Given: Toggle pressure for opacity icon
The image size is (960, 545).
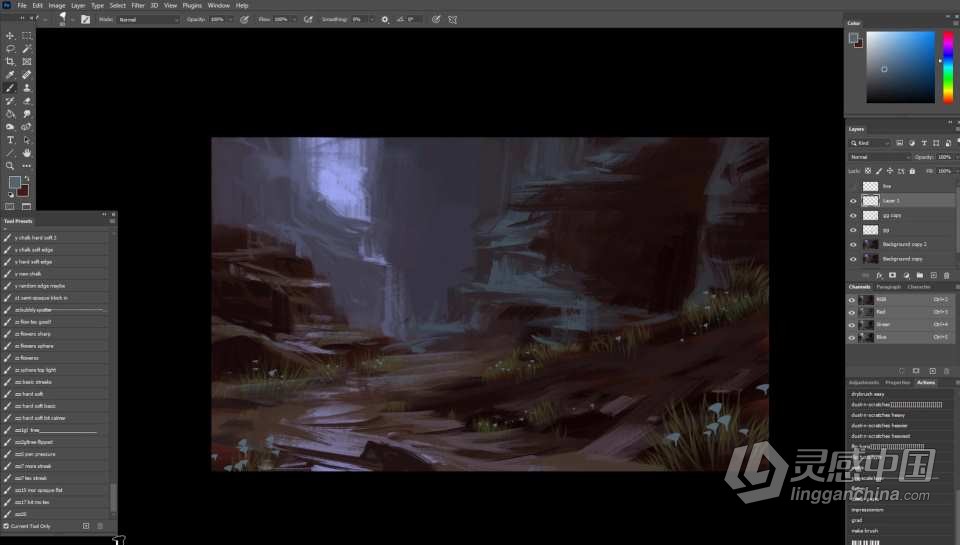Looking at the screenshot, I should (x=244, y=20).
